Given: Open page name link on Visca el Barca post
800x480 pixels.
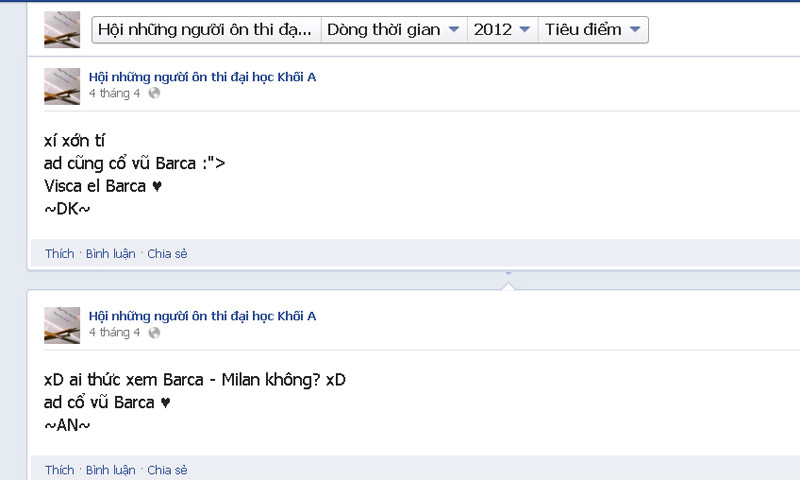Looking at the screenshot, I should (x=202, y=77).
